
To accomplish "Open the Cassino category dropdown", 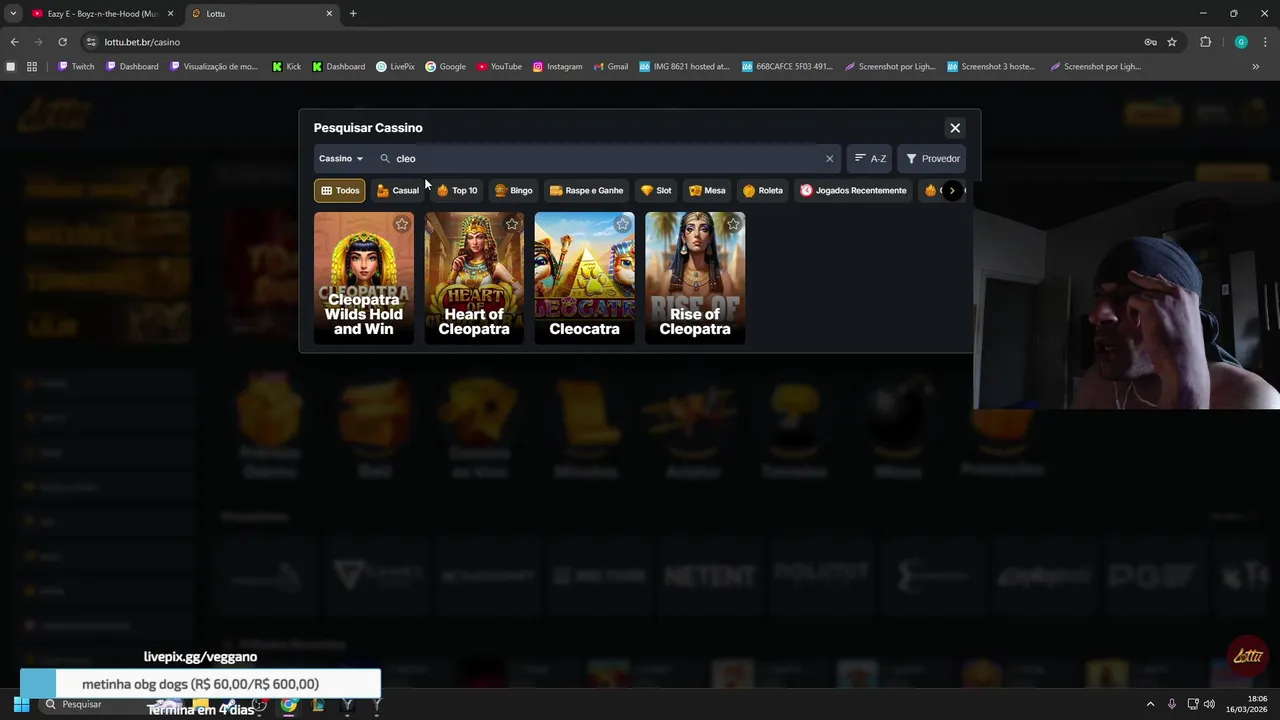I will [x=341, y=158].
